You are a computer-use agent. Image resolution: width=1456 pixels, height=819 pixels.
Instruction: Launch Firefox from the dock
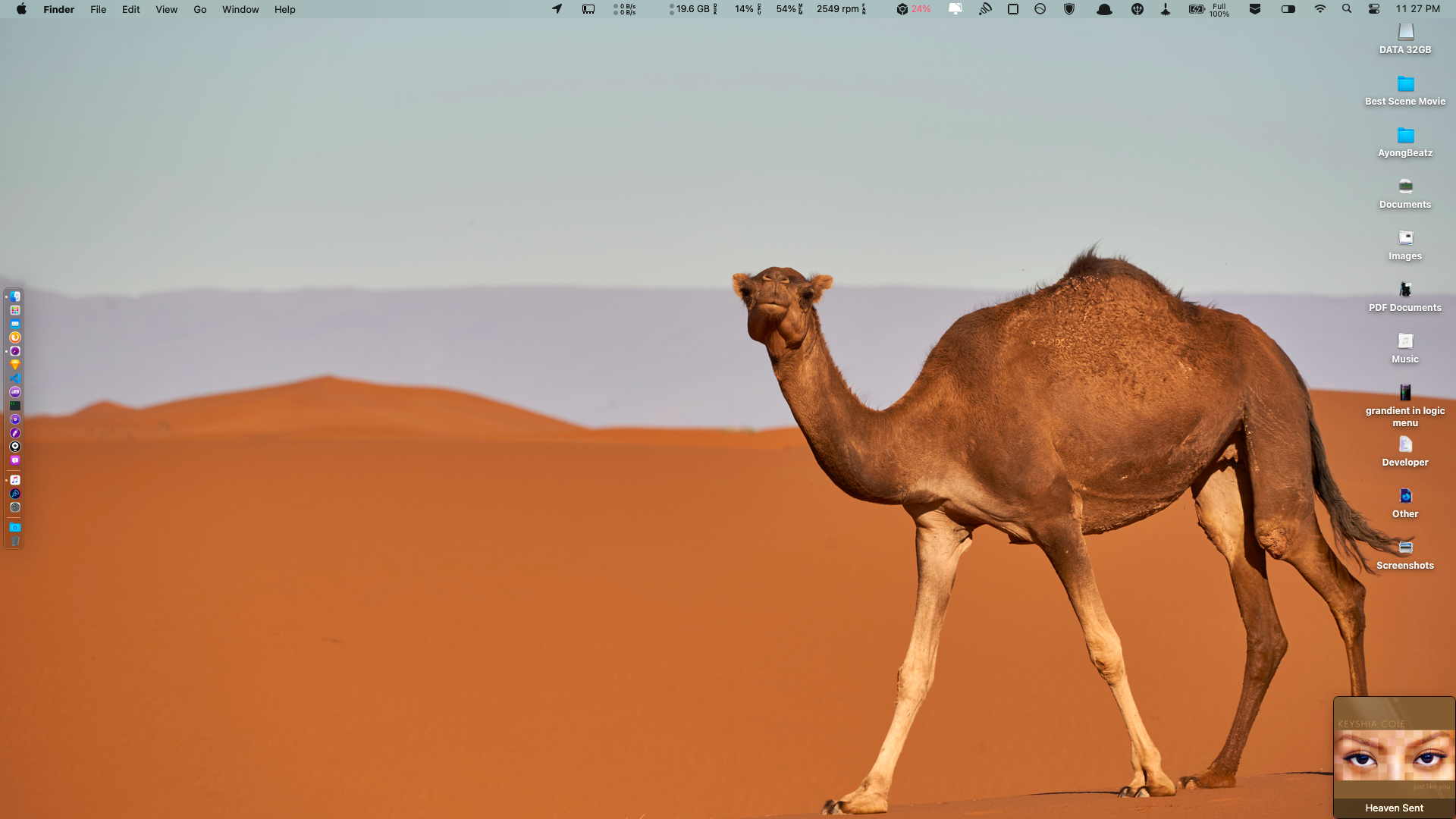pos(15,337)
